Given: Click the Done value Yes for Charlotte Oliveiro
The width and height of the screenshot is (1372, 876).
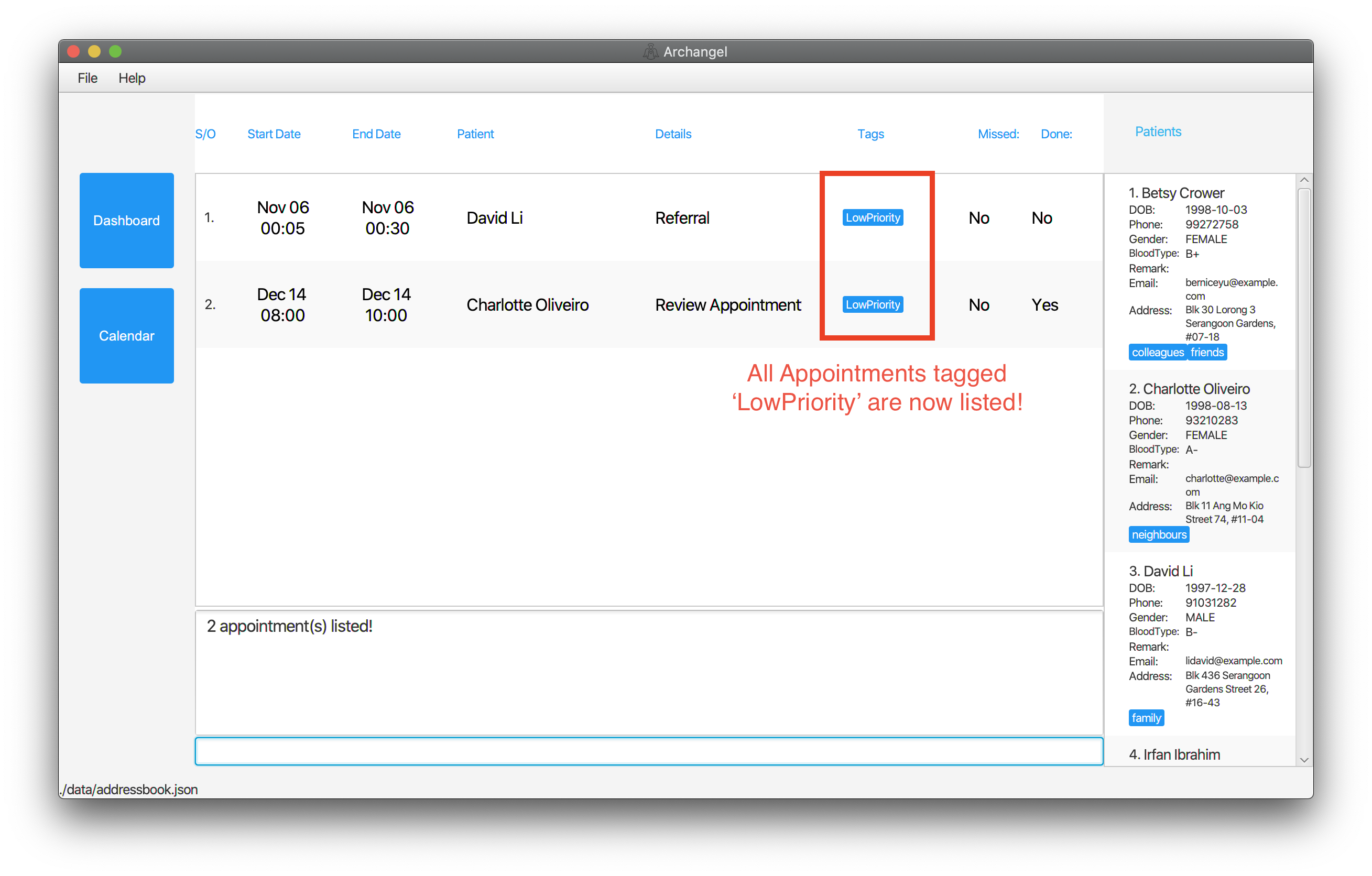Looking at the screenshot, I should 1044,305.
